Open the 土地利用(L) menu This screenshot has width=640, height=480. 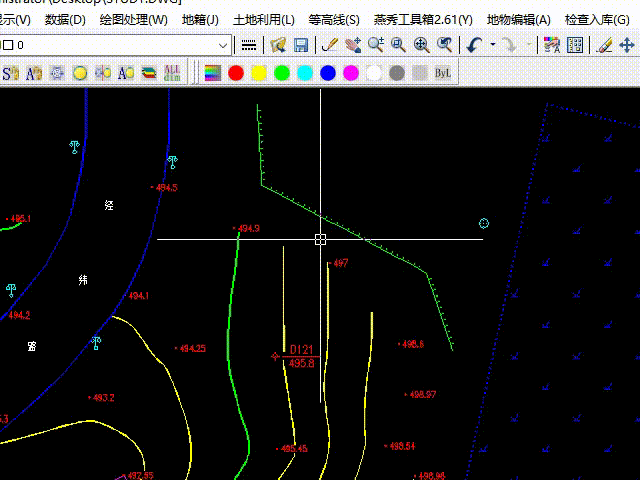coord(263,19)
